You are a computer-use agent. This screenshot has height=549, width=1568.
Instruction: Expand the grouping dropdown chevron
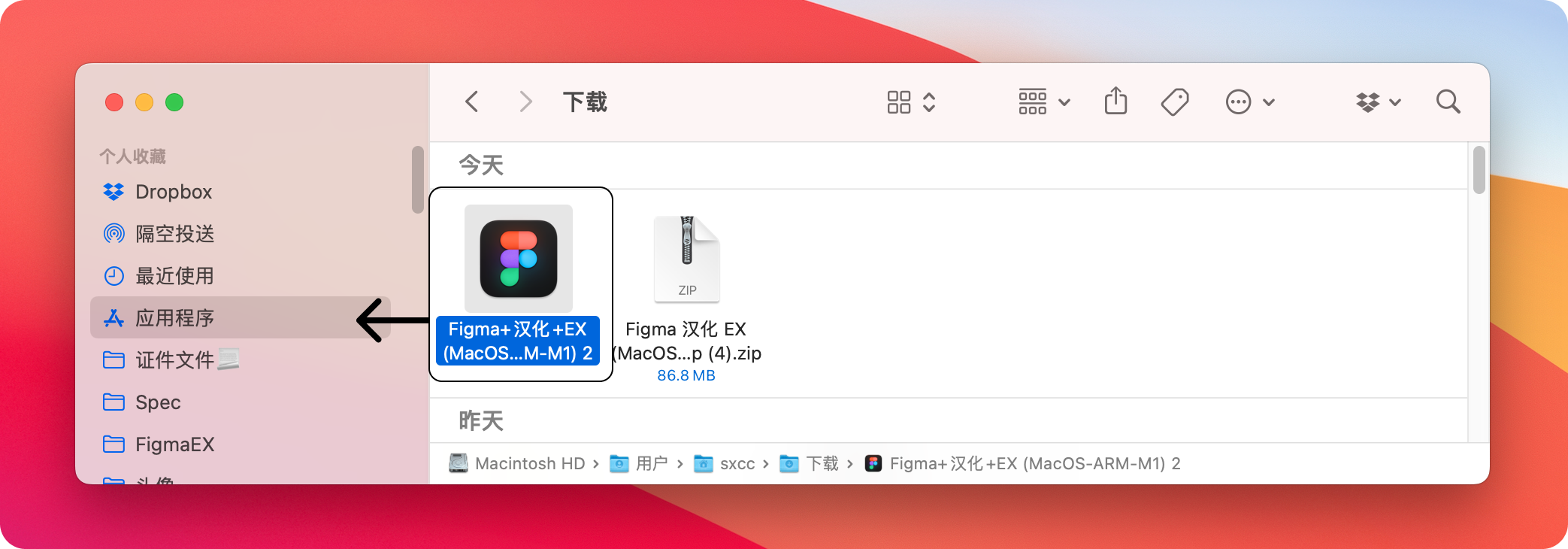pos(1064,102)
